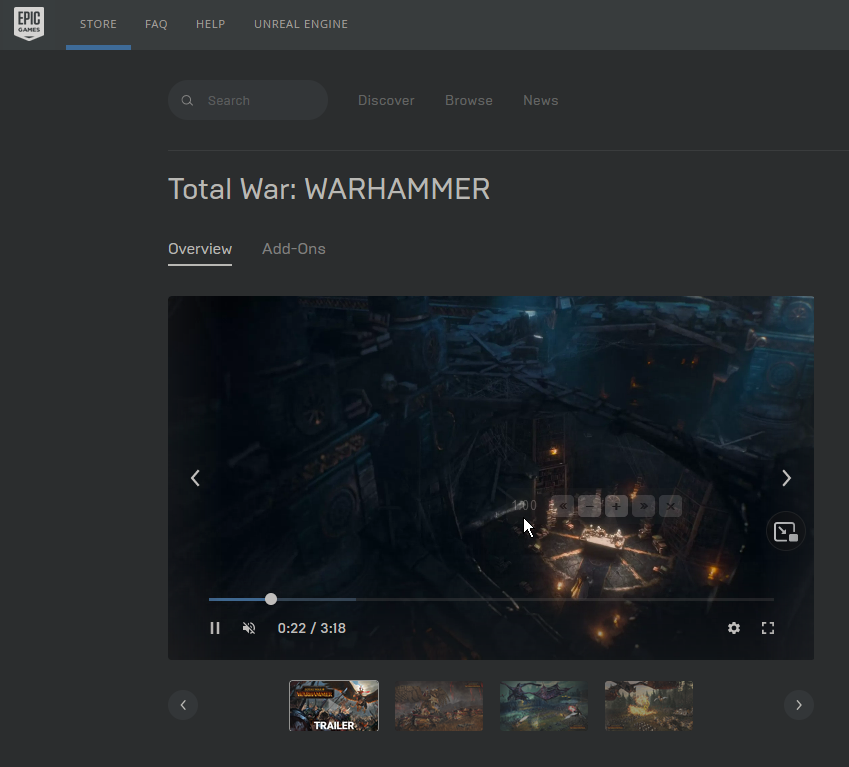849x767 pixels.
Task: Click the Total War: WARHAMMER title
Action: click(329, 189)
